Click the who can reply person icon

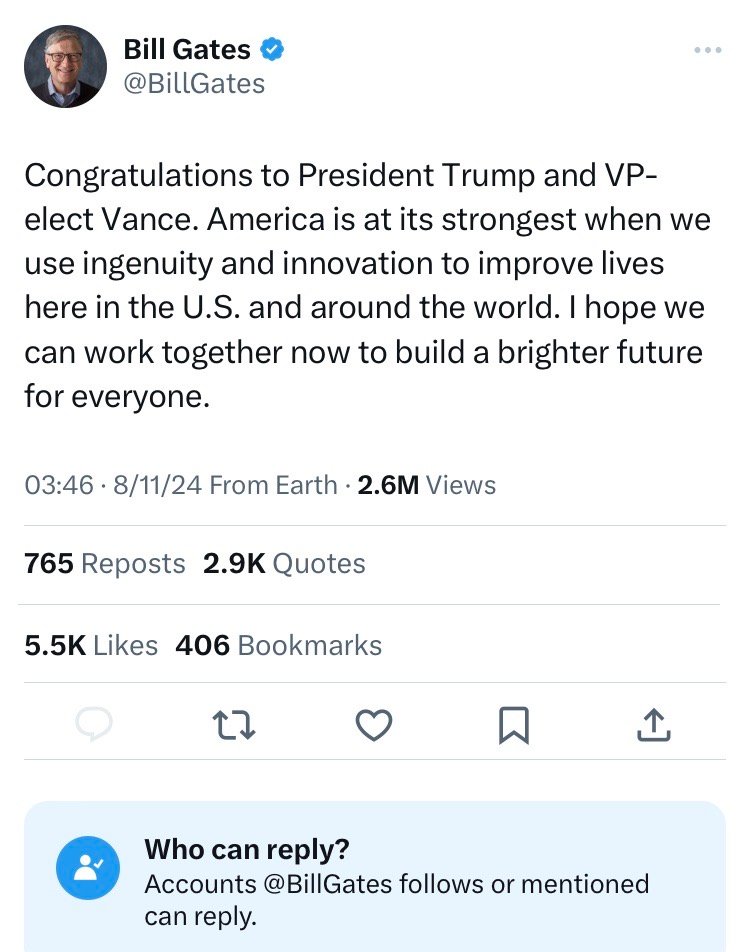(89, 867)
